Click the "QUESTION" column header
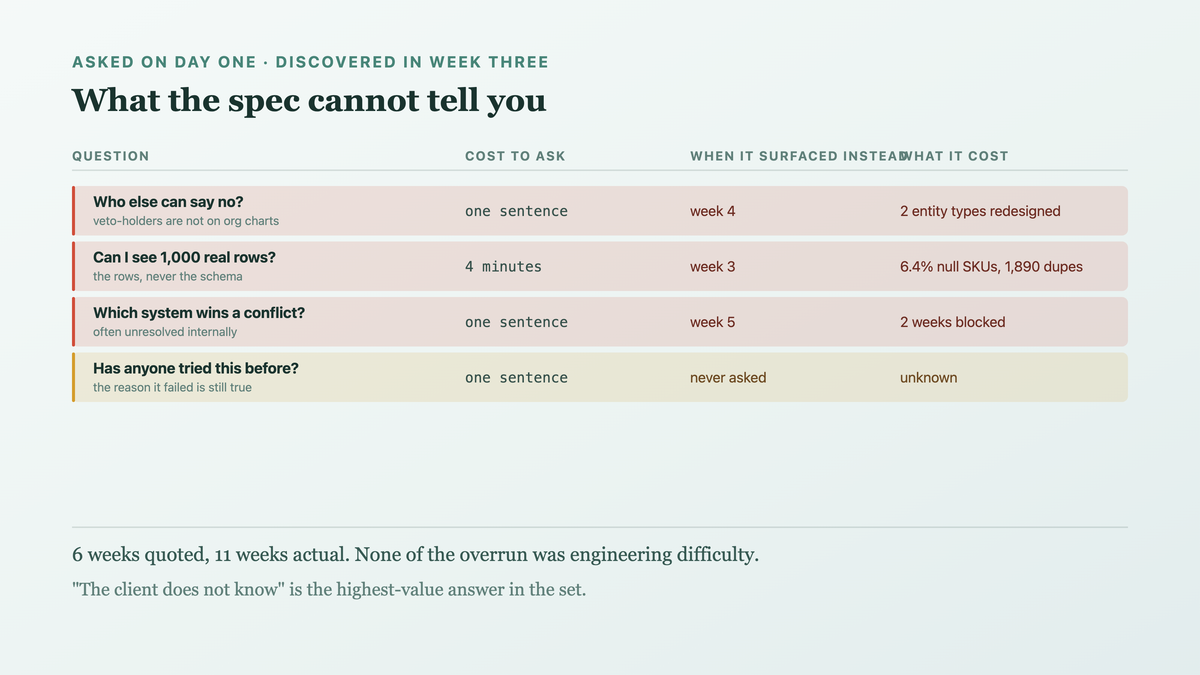The image size is (1200, 675). (111, 156)
